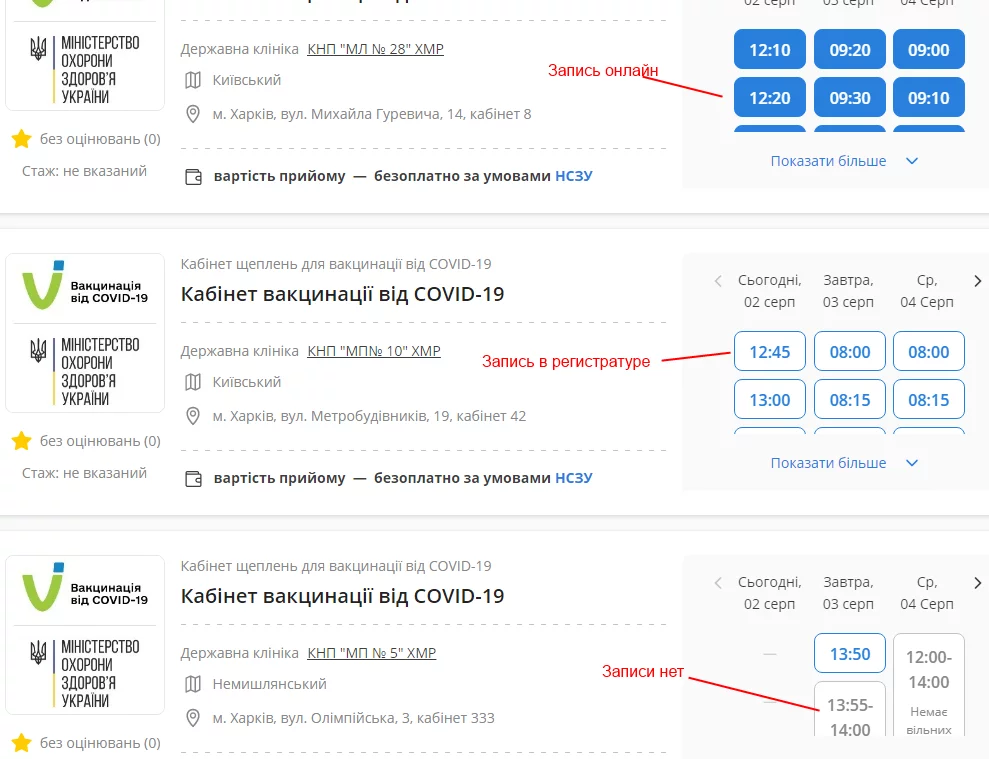Expand Показати більше for the МЛ № 28 schedule
The width and height of the screenshot is (989, 759).
tap(843, 161)
